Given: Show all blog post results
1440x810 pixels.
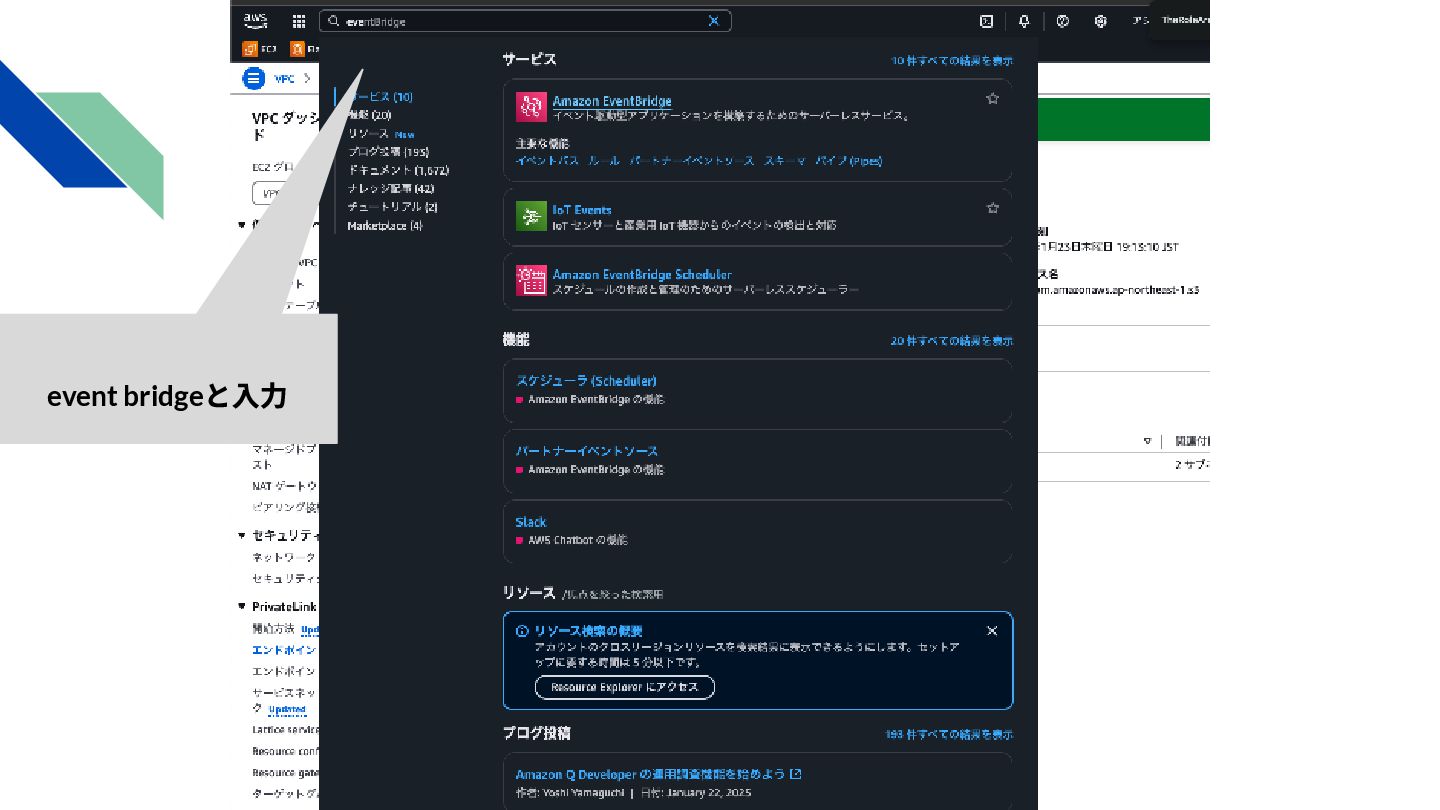Looking at the screenshot, I should click(949, 734).
